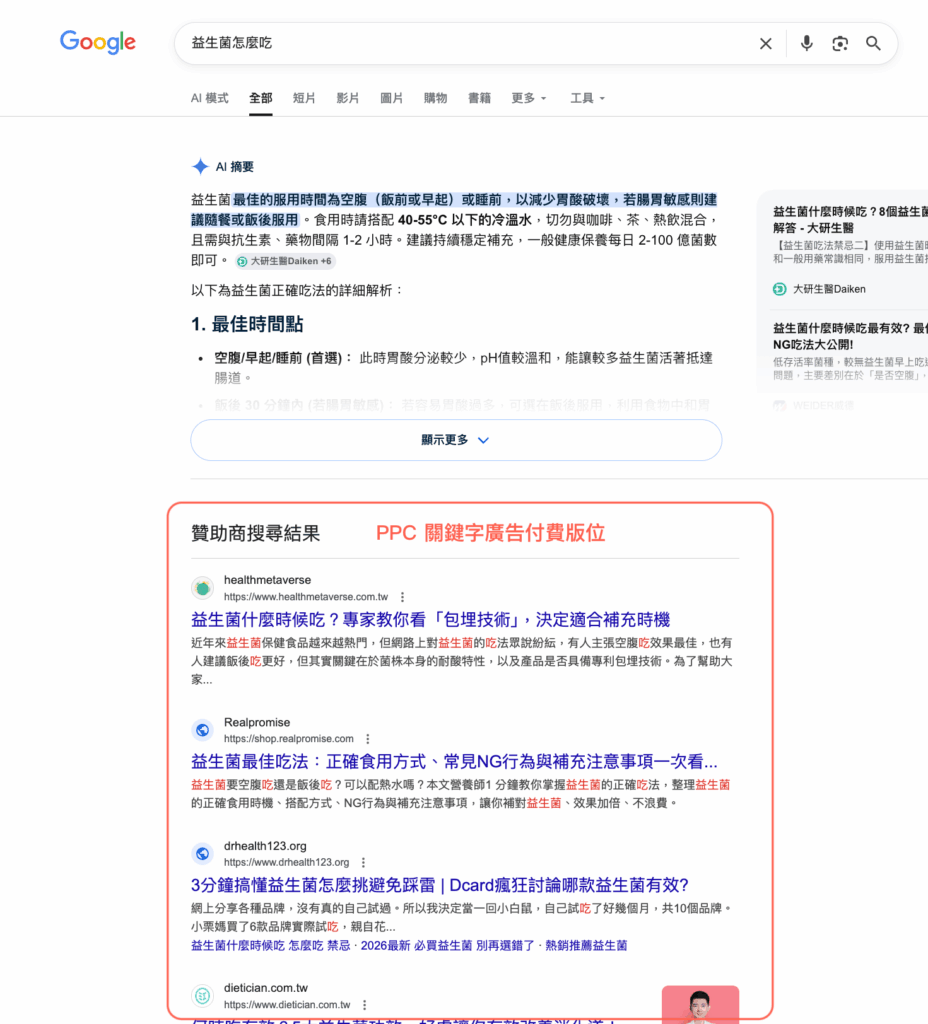Viewport: 928px width, 1024px height.
Task: Click the 大研生醫Daiken icon in side panel
Action: pos(780,289)
